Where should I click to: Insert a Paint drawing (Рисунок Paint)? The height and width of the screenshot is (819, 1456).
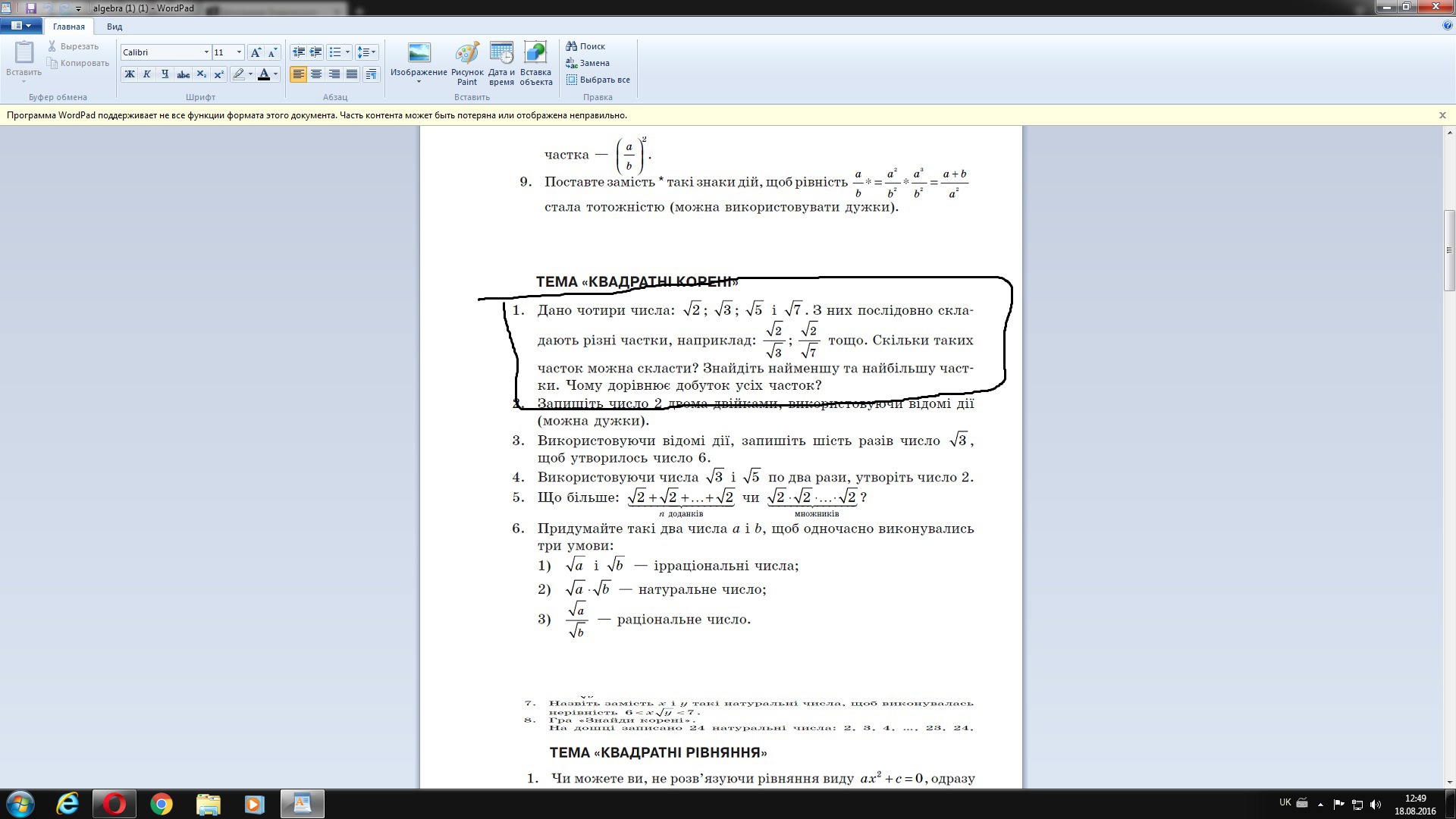467,64
